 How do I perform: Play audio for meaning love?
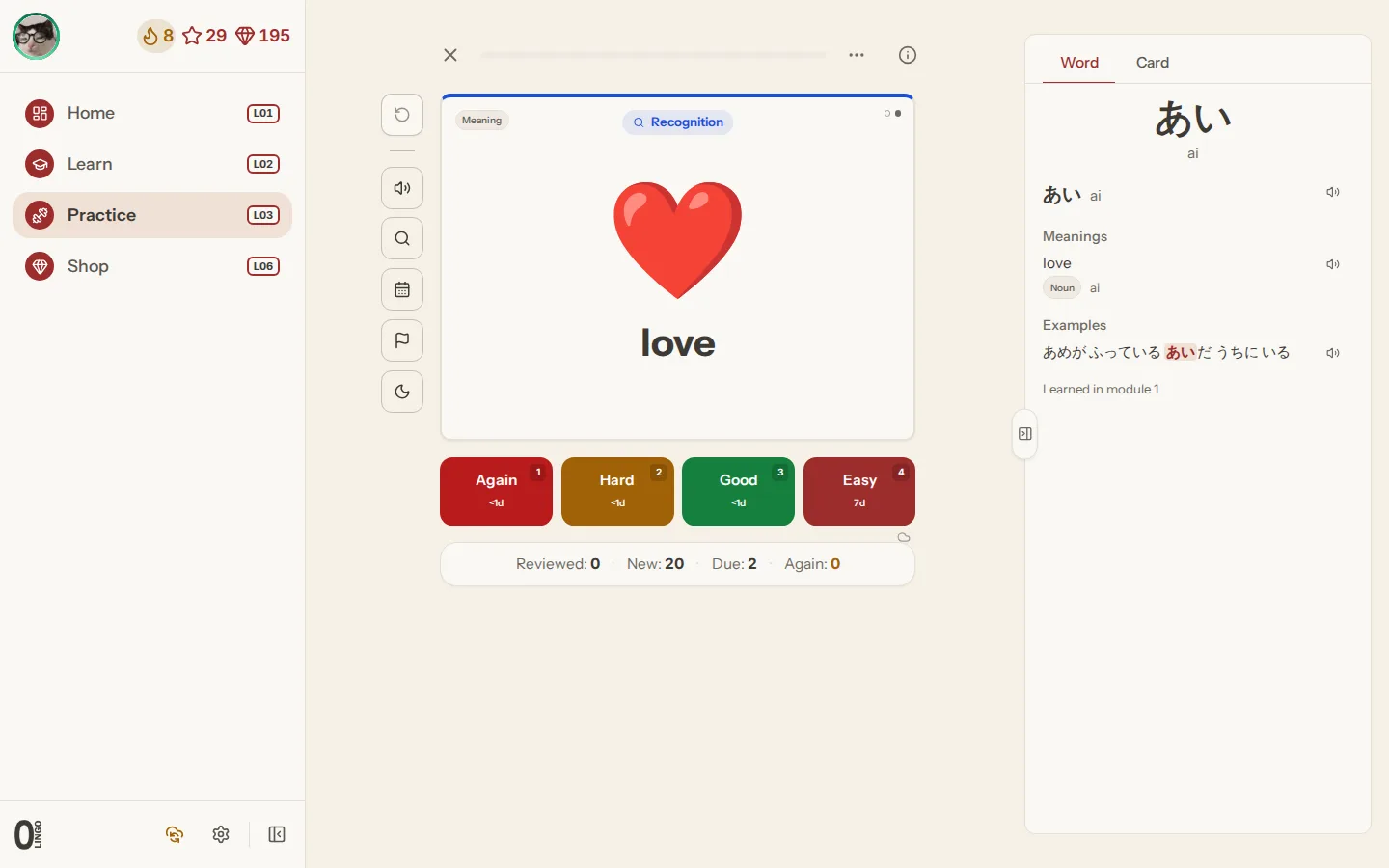1333,264
